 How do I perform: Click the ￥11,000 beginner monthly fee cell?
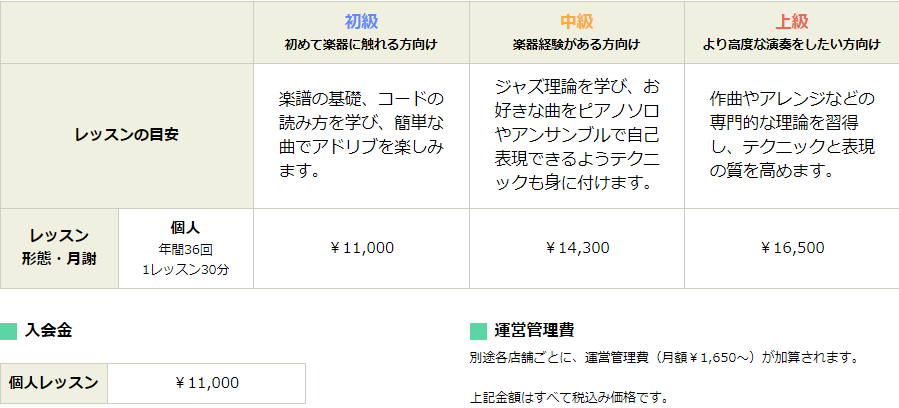point(362,248)
